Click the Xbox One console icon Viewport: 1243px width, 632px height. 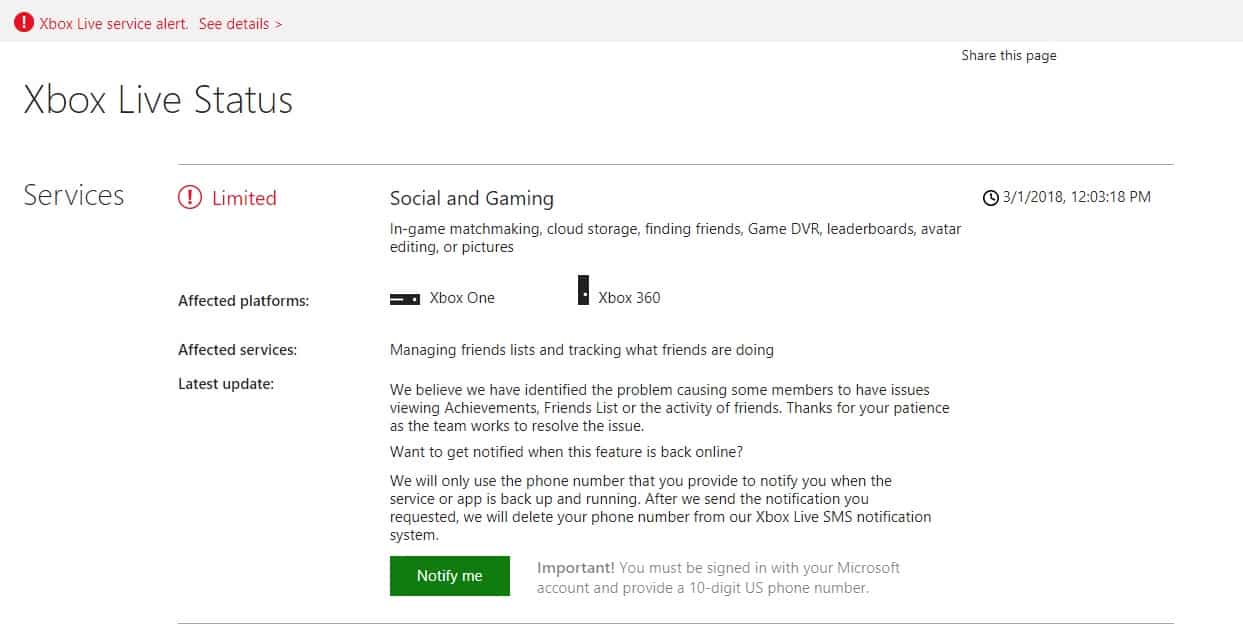point(404,298)
